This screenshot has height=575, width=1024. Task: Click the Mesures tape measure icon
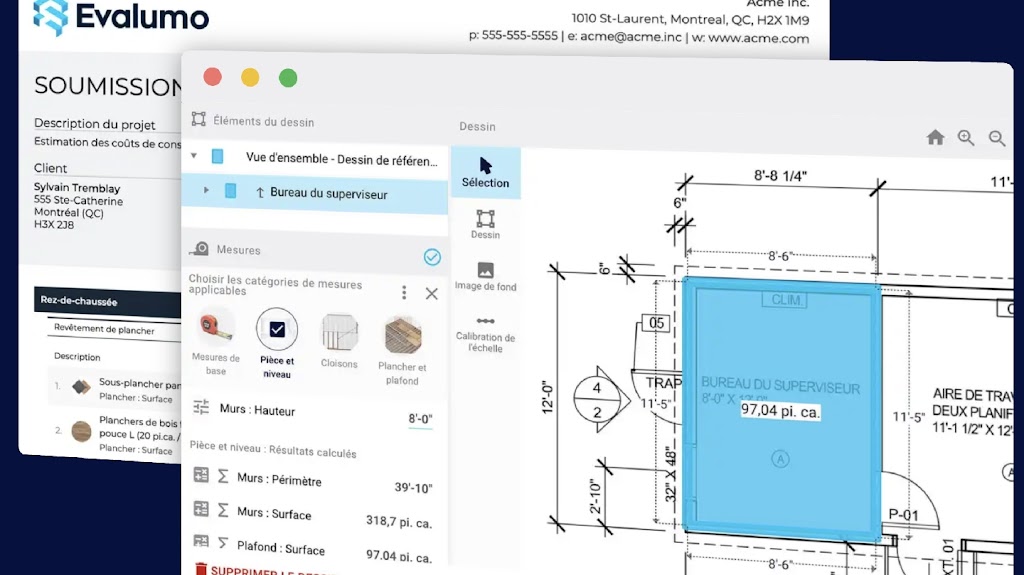coord(200,248)
